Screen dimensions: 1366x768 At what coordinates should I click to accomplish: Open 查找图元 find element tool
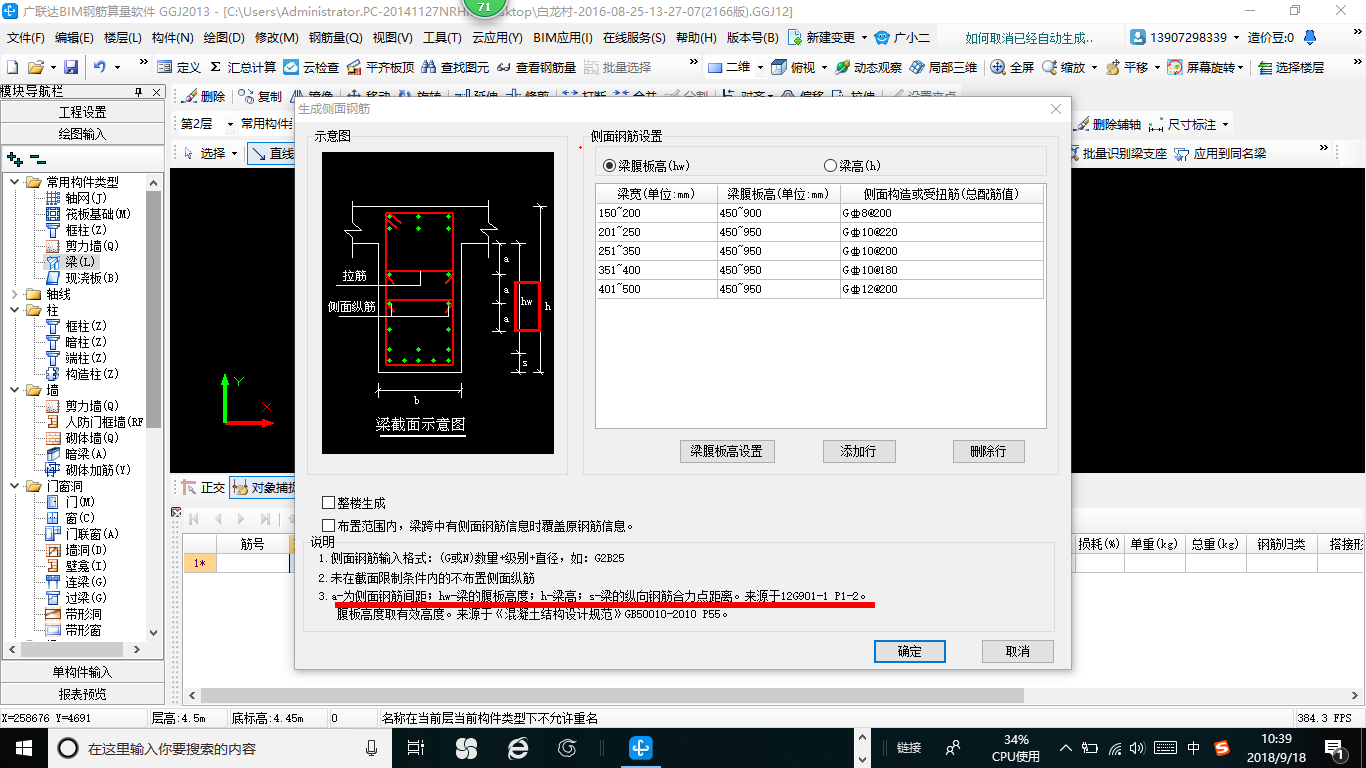[x=456, y=67]
